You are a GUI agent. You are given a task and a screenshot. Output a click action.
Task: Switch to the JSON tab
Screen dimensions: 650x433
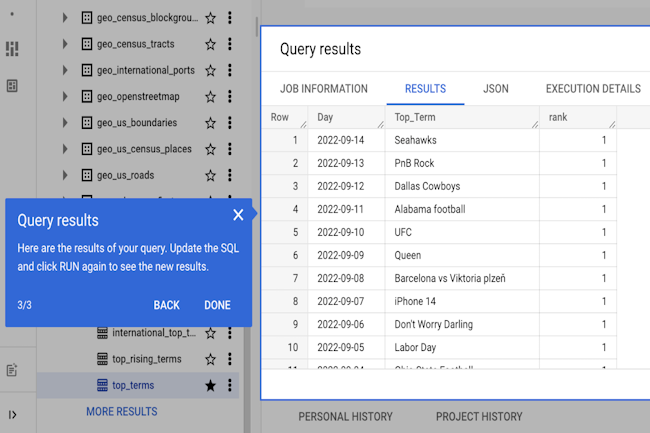pos(495,89)
